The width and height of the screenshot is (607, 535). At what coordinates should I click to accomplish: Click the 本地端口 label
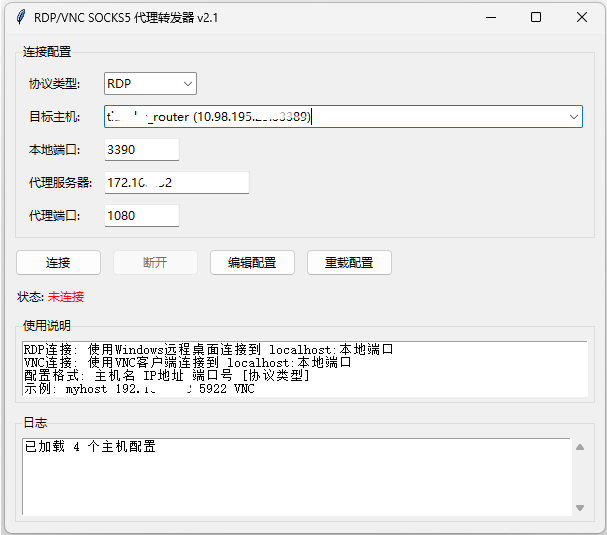(54, 149)
